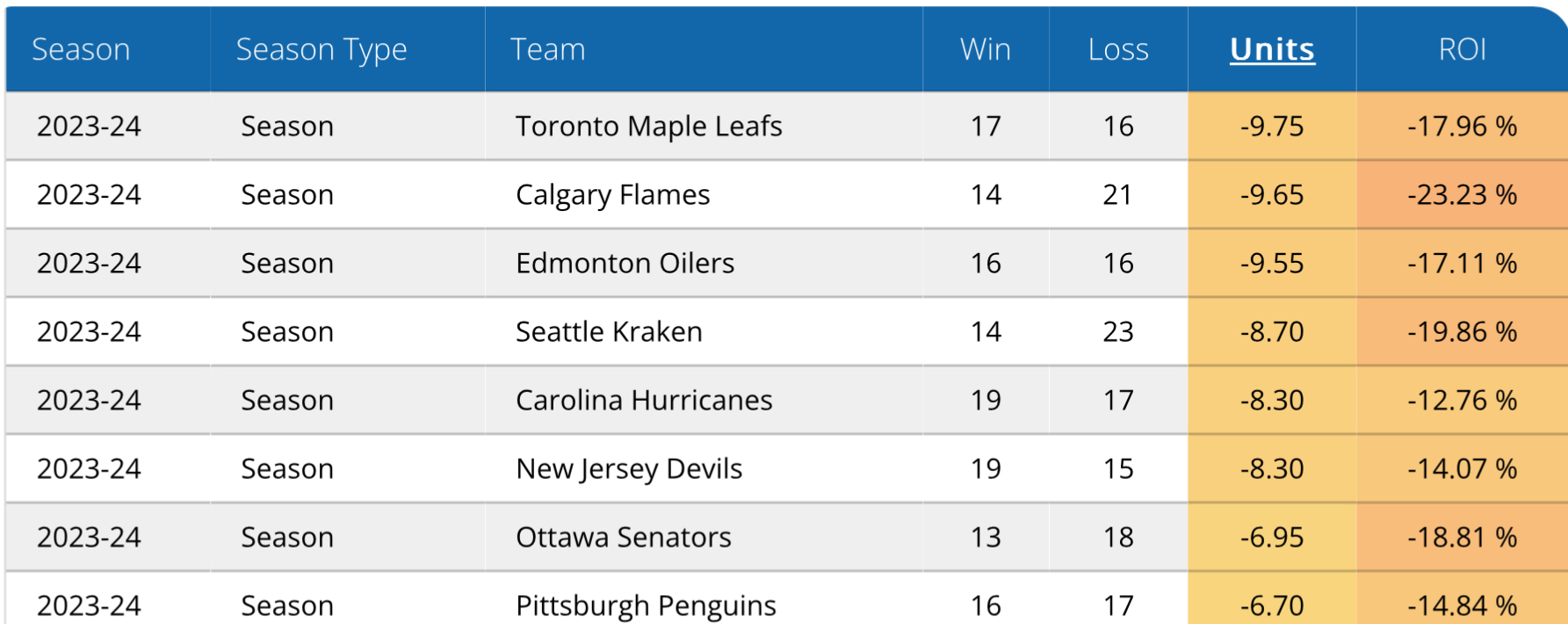The height and width of the screenshot is (624, 1568).
Task: Sort table by Units column header
Action: (1271, 50)
